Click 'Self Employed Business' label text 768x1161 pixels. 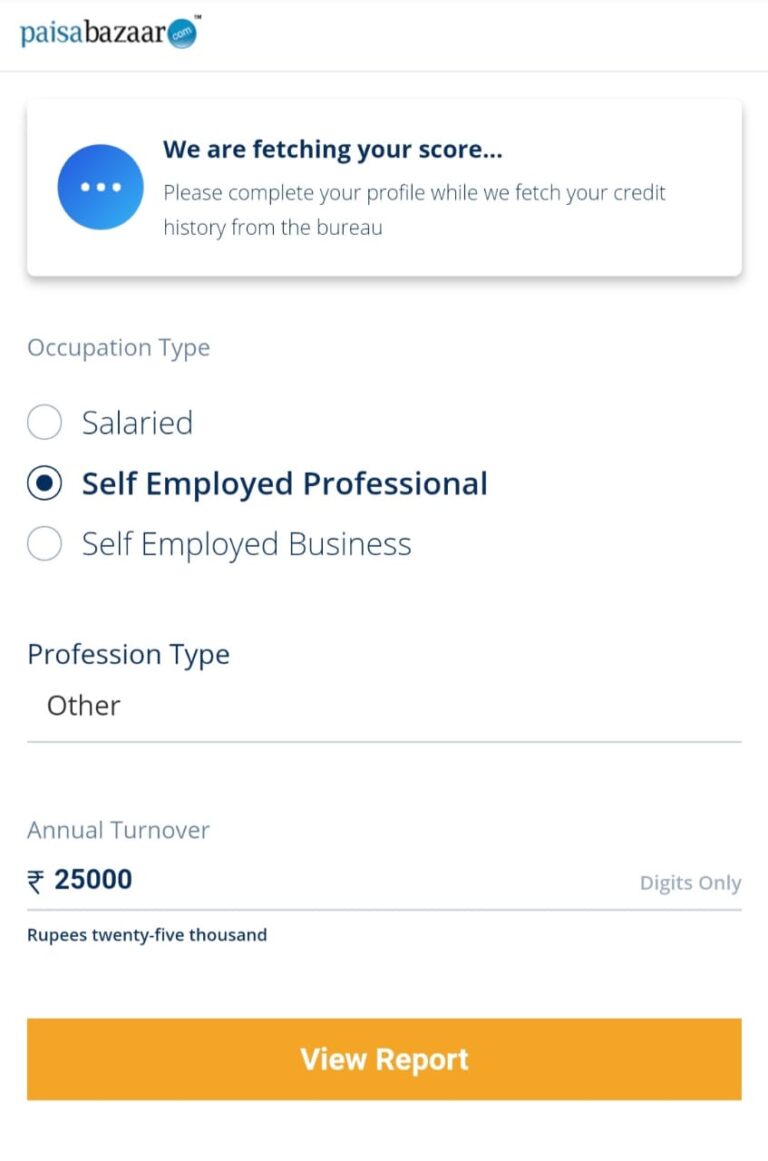pos(247,544)
